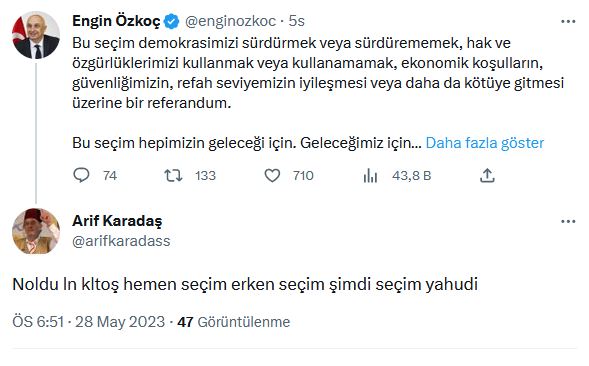Expand tweet with Daha fazla göster

click(485, 143)
